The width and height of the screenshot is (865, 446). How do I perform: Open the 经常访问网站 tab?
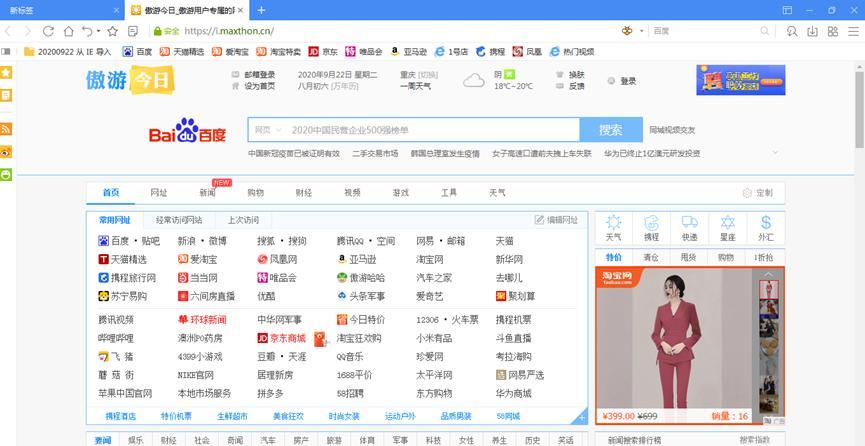pos(179,220)
